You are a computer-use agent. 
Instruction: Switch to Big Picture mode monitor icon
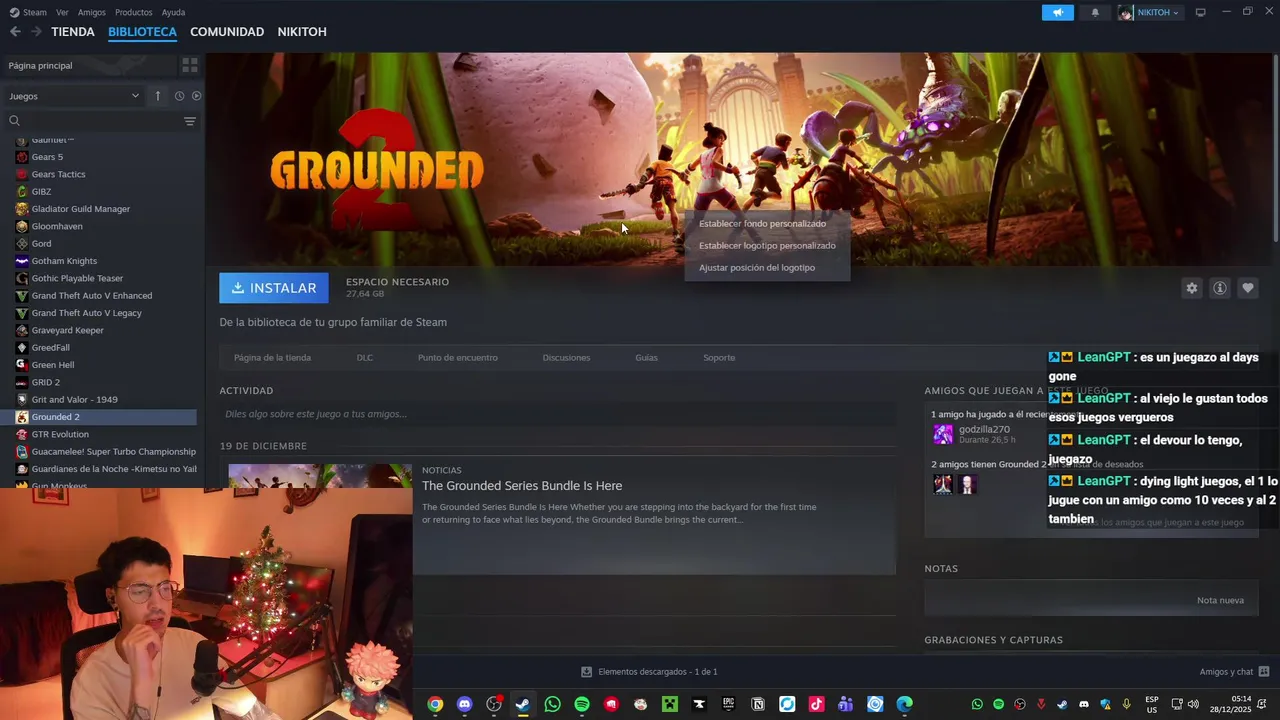coord(1200,13)
